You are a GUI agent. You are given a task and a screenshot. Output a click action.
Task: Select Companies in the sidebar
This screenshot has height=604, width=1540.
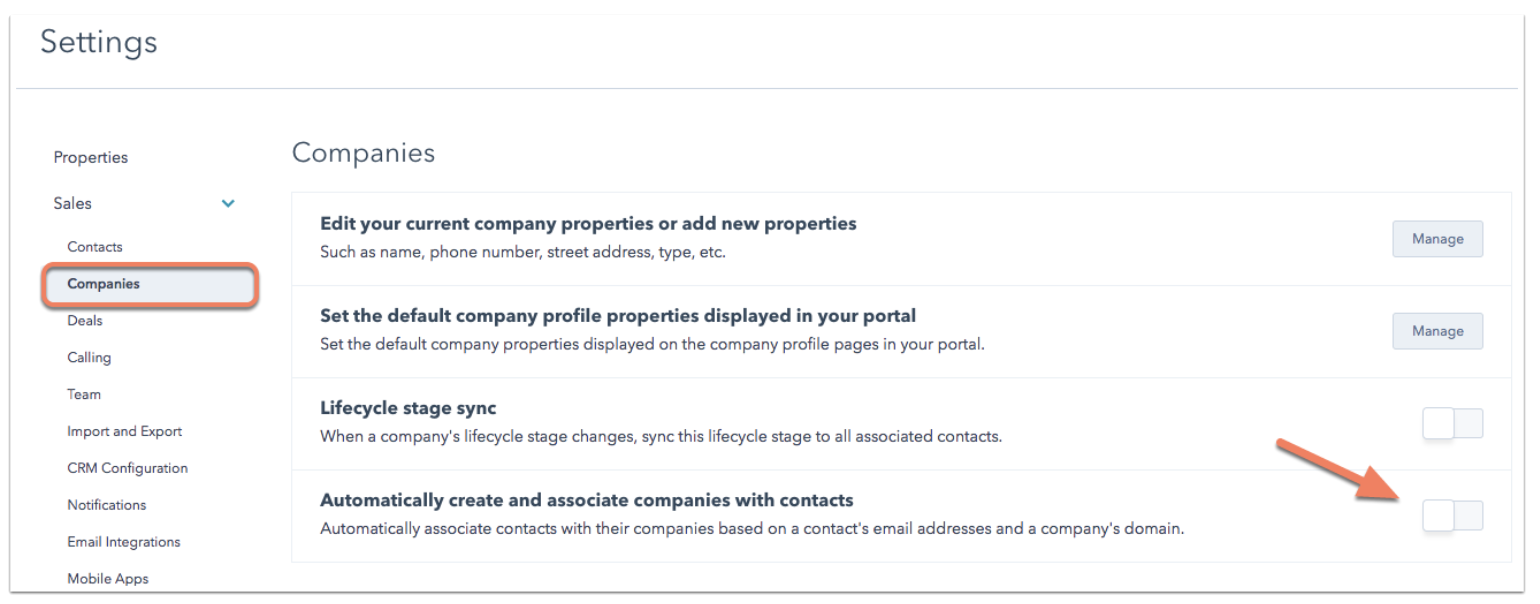point(104,284)
